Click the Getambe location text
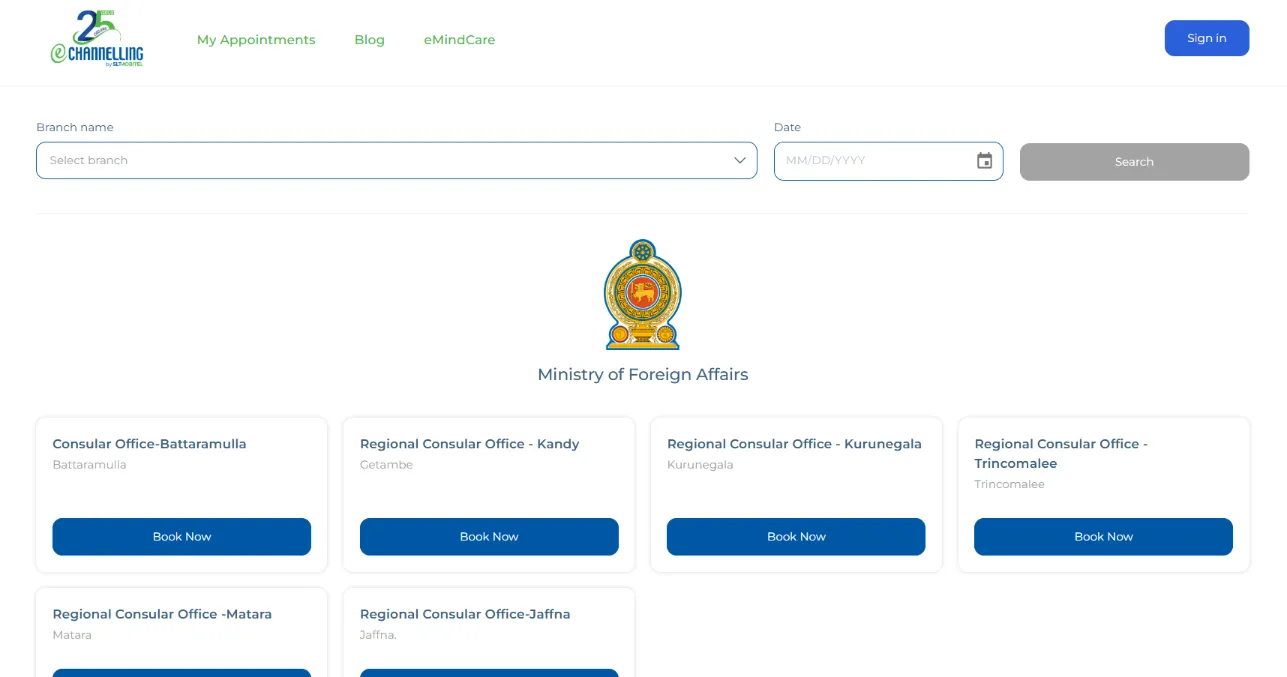The height and width of the screenshot is (677, 1287). [386, 465]
